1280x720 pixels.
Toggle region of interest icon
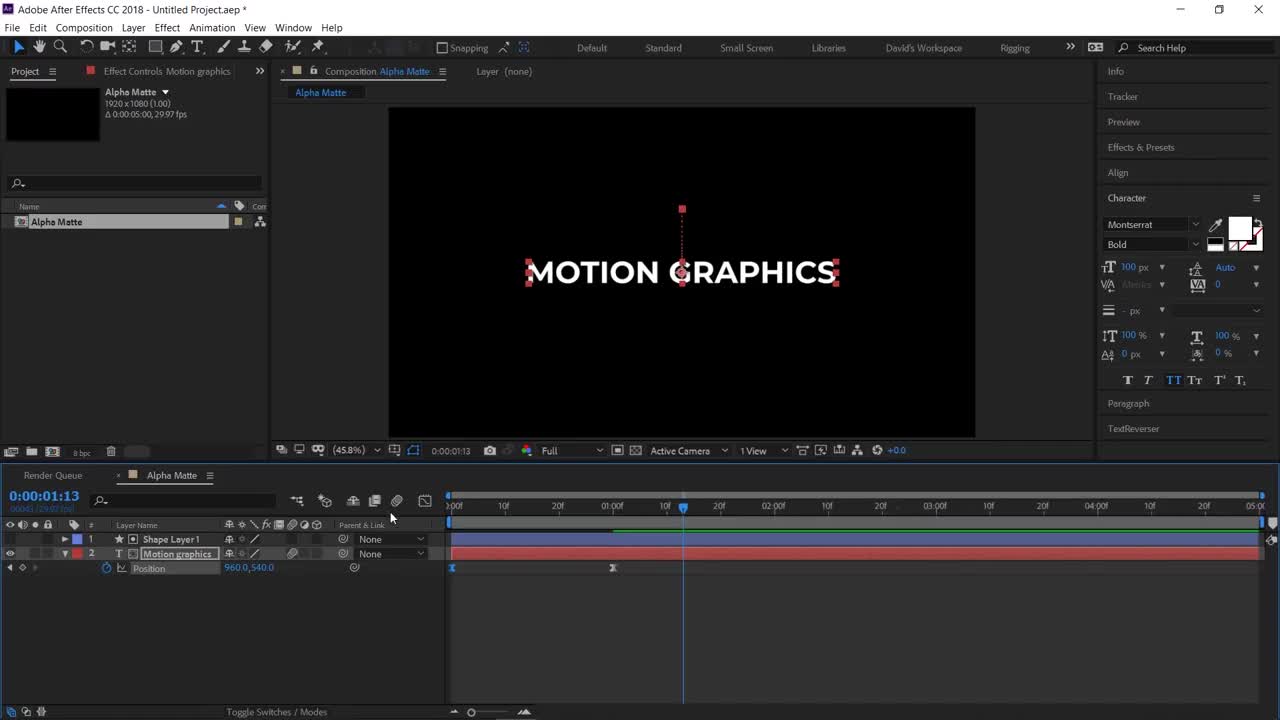(617, 451)
